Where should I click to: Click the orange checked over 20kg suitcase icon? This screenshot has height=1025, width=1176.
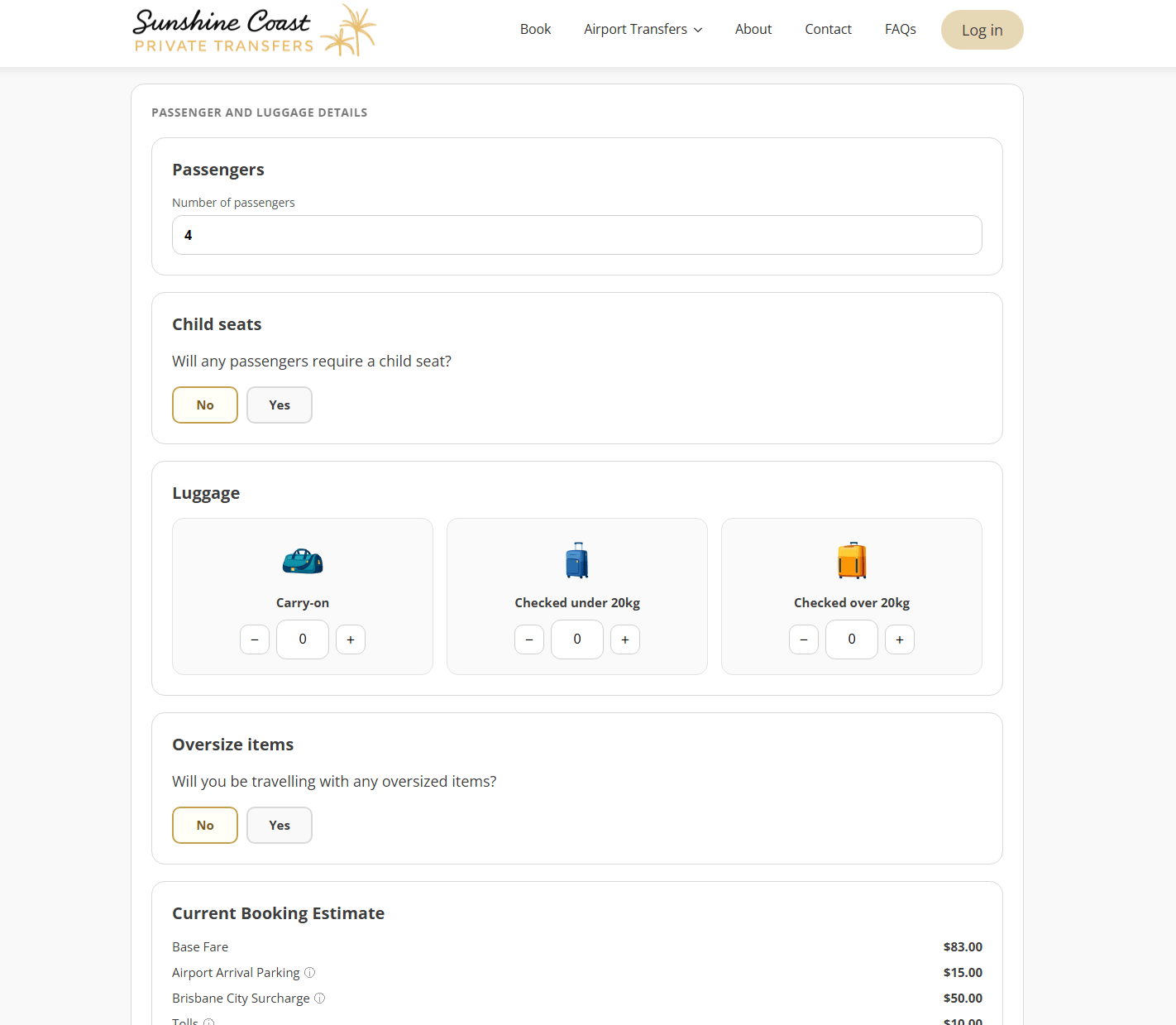852,560
